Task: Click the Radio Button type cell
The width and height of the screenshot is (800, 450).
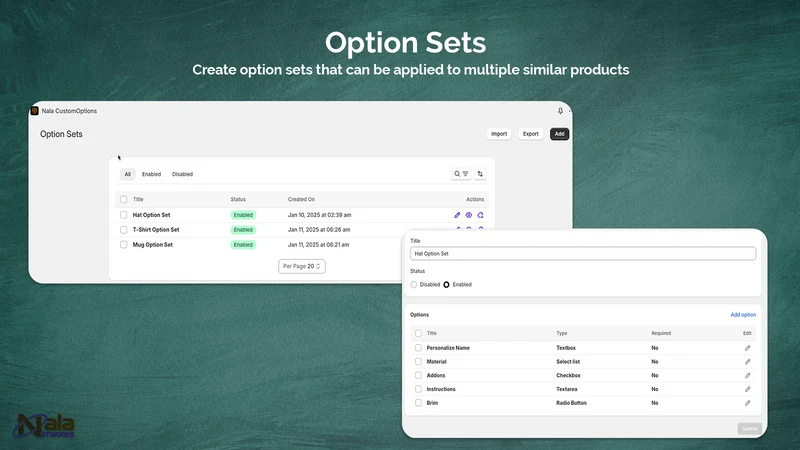Action: 571,403
